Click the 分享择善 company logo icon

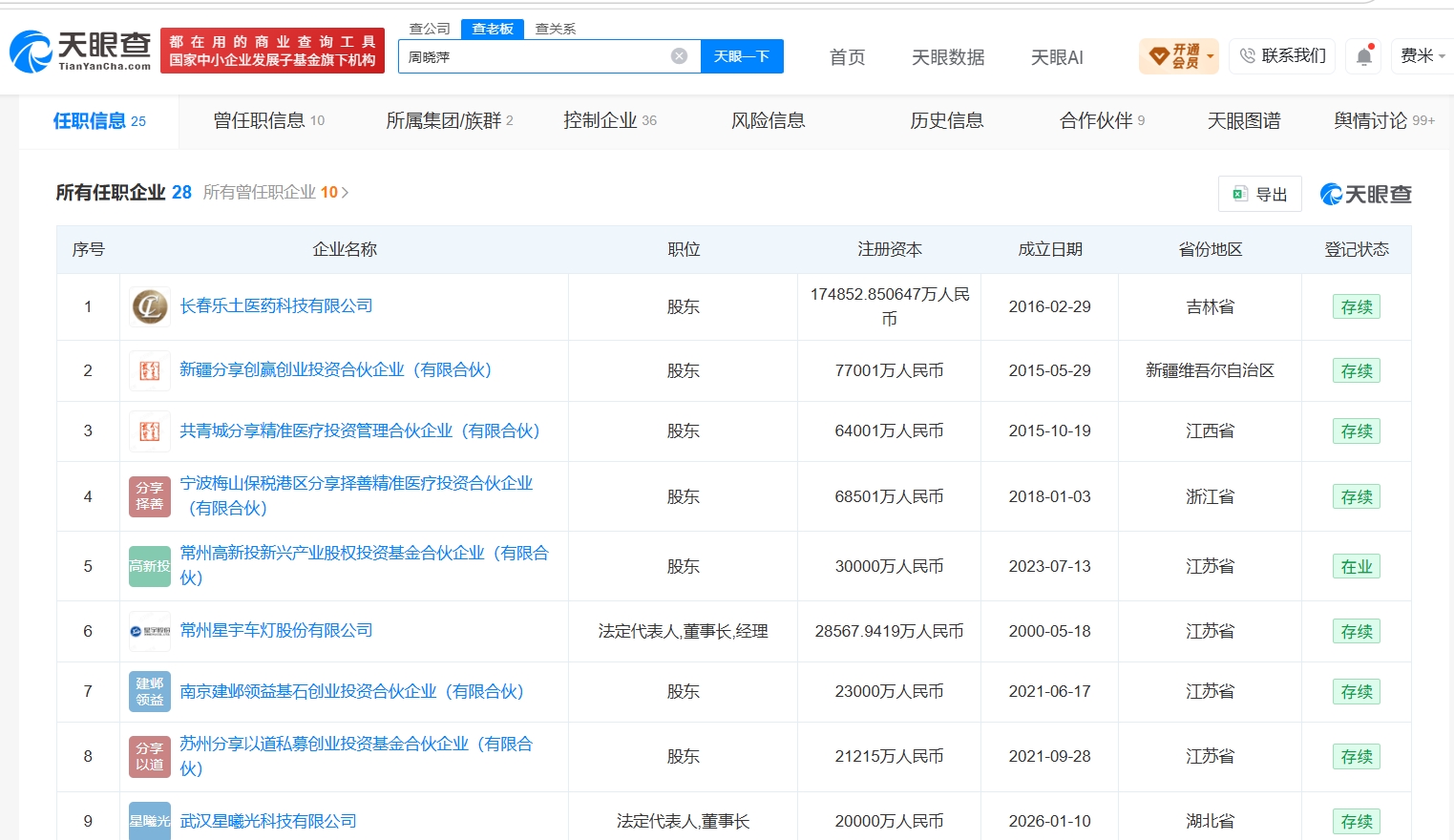(150, 496)
